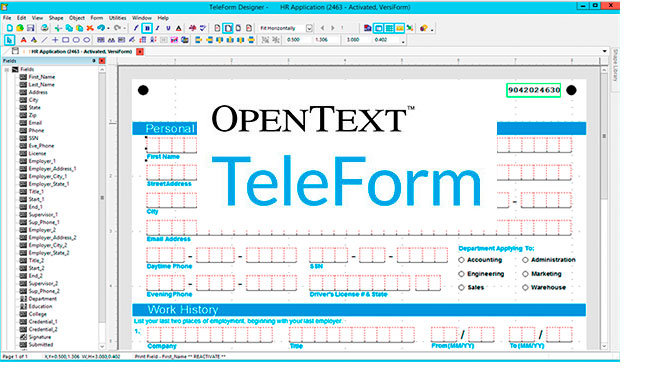Click the New form icon

[9, 28]
